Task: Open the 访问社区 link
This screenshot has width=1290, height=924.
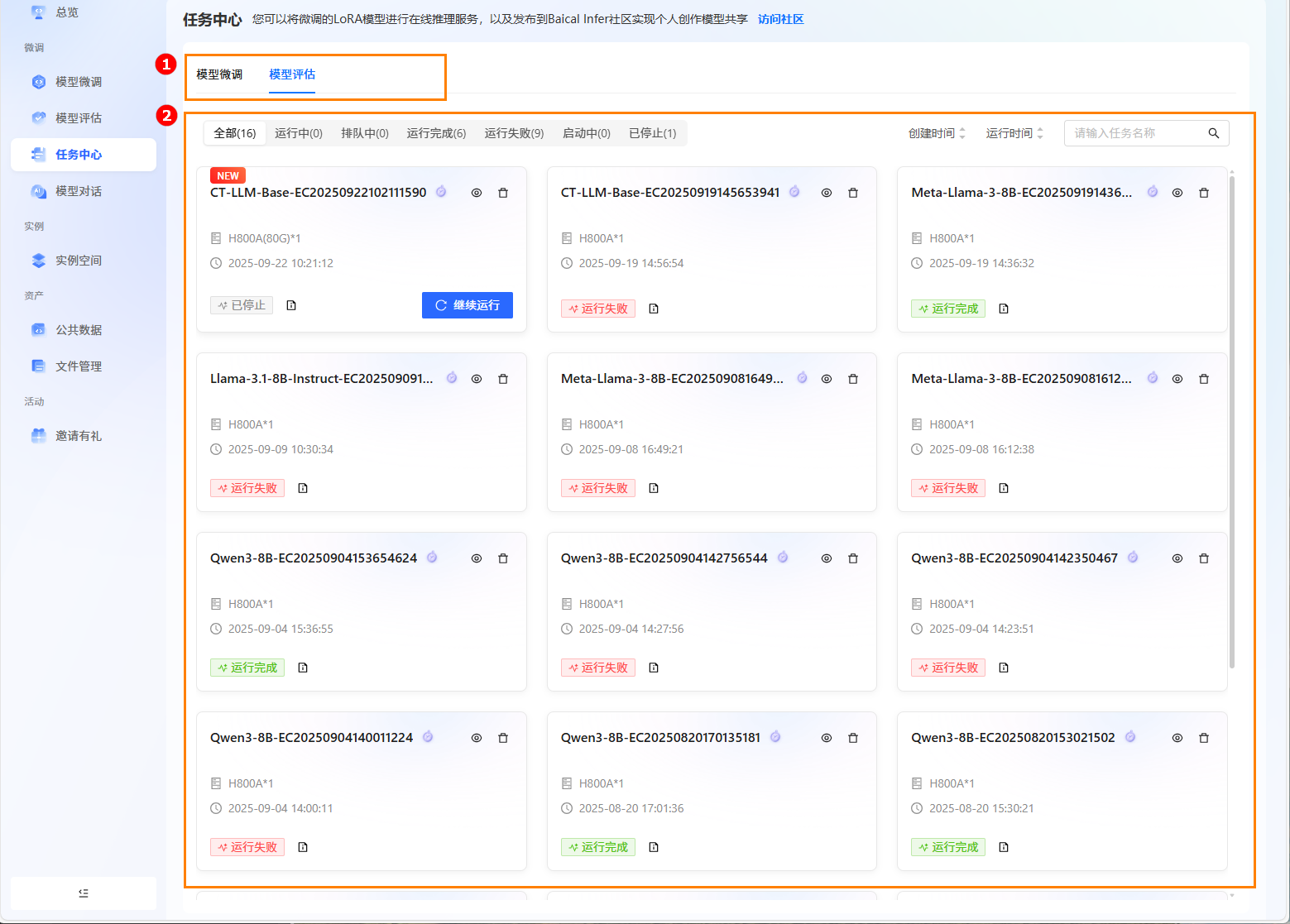Action: (780, 19)
